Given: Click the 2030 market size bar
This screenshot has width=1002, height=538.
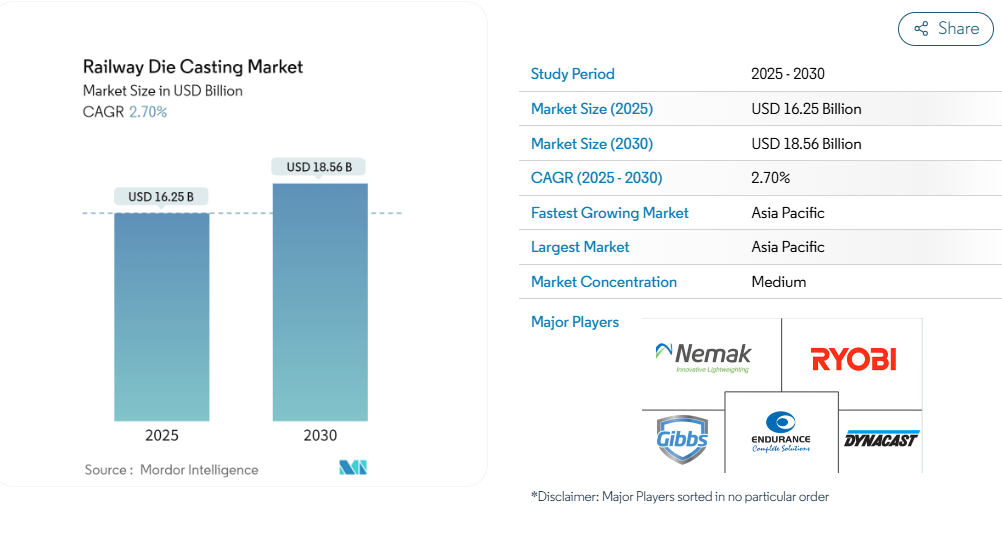Looking at the screenshot, I should tap(320, 302).
